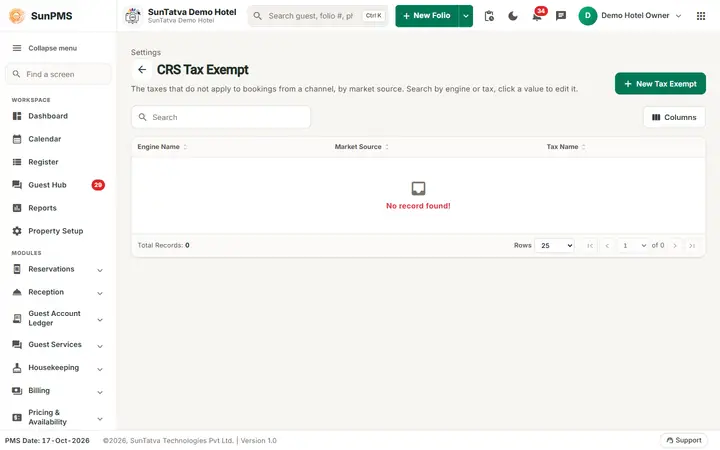Click the hamburger Collapse menu icon
This screenshot has height=450, width=720.
(17, 48)
